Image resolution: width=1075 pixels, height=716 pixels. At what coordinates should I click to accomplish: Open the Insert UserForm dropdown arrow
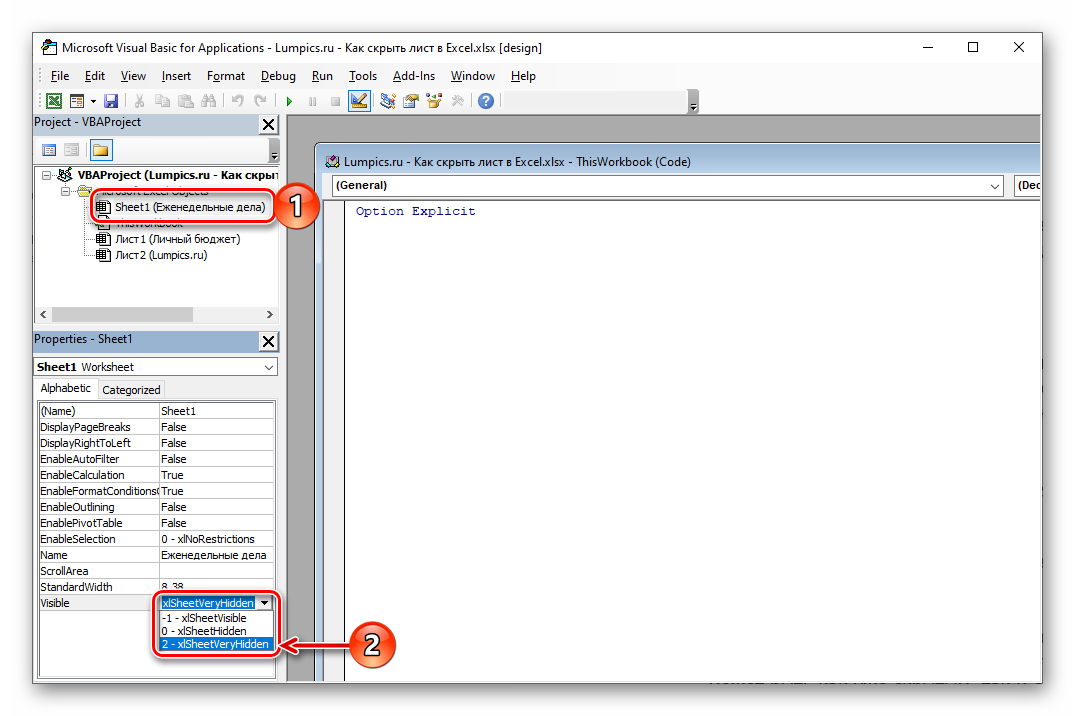[93, 101]
